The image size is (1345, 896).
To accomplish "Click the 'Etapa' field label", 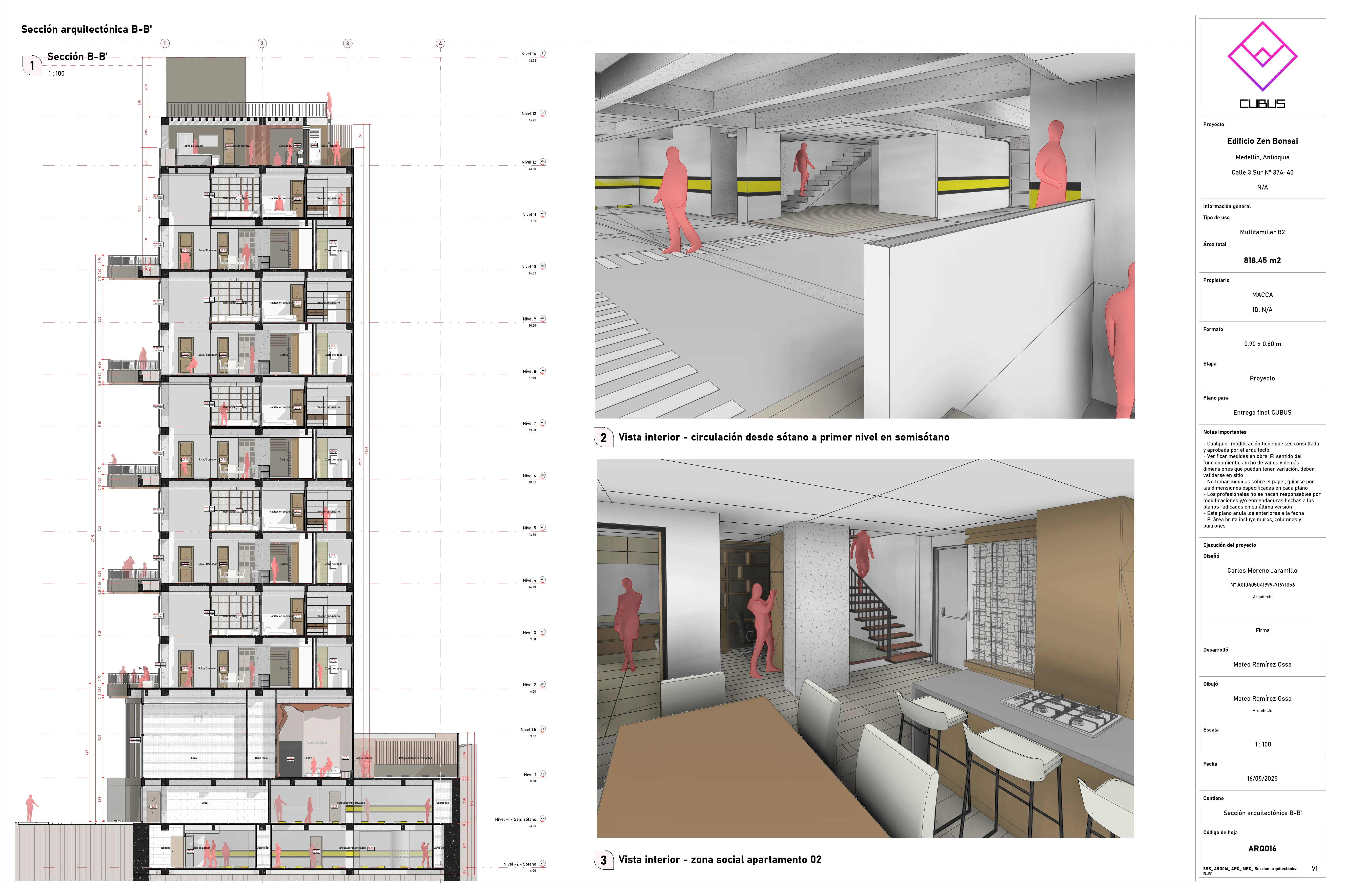I will (x=1210, y=364).
